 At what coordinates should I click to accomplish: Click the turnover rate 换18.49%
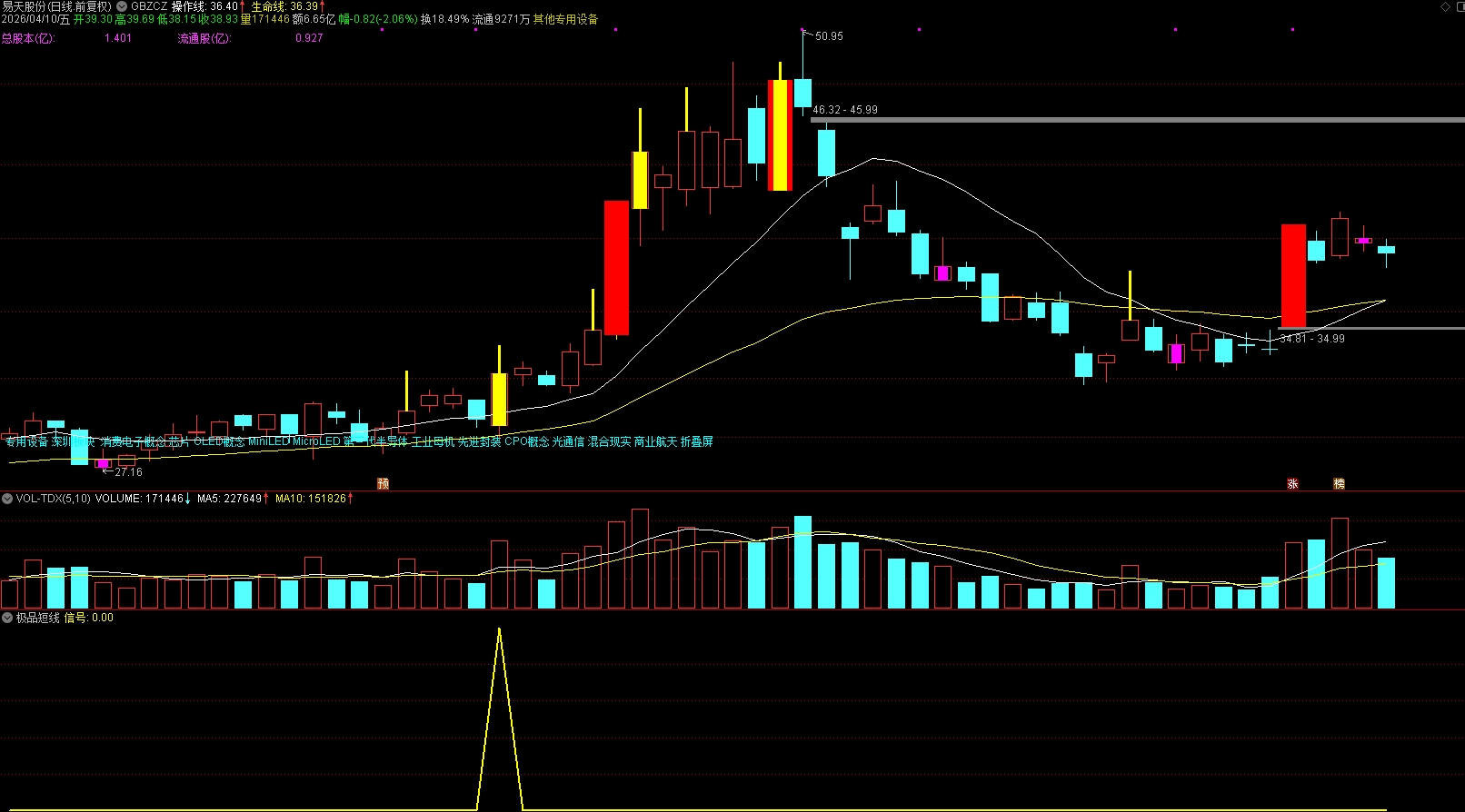coord(445,19)
